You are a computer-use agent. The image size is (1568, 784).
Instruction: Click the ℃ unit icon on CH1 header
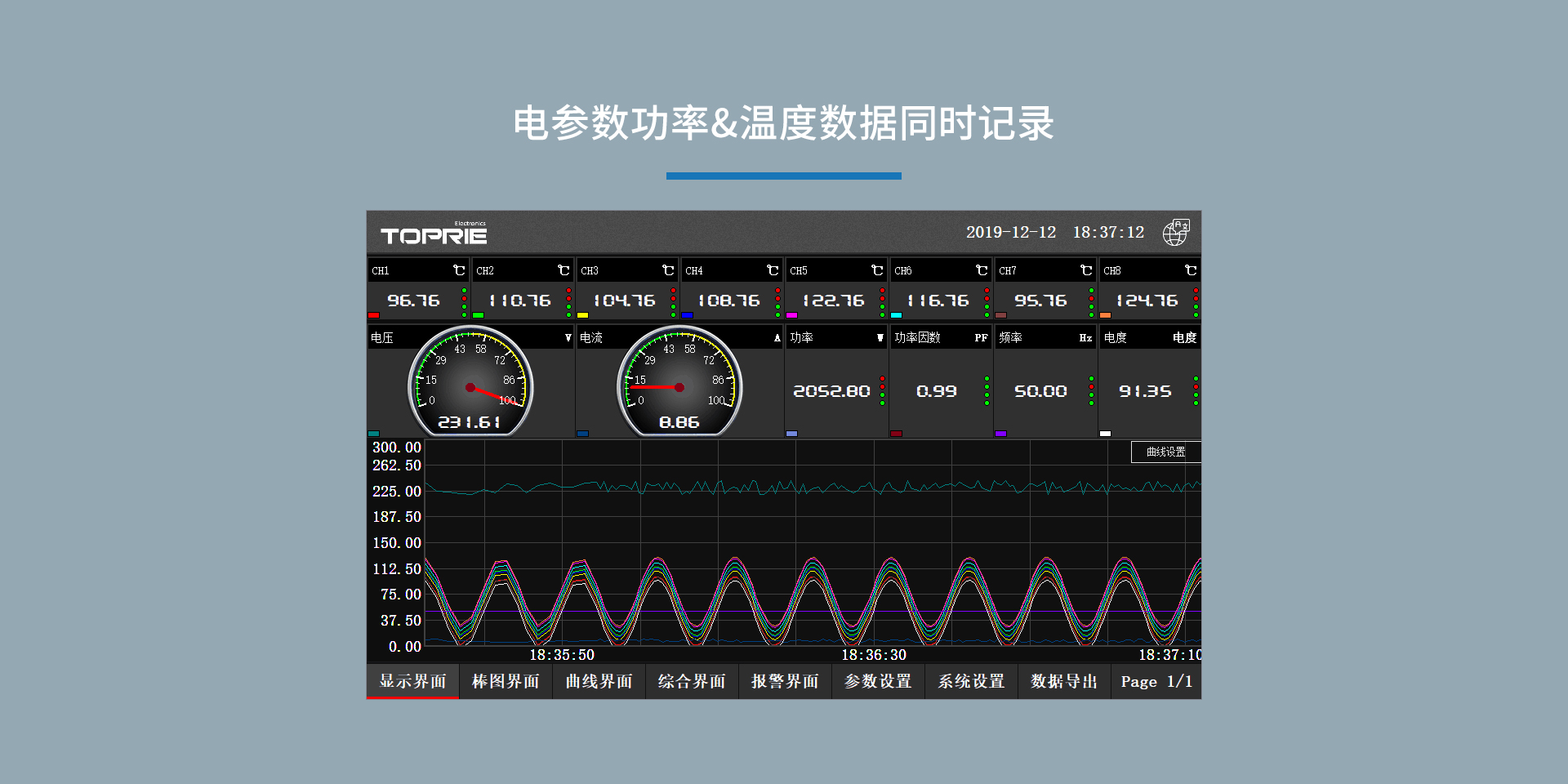point(457,269)
